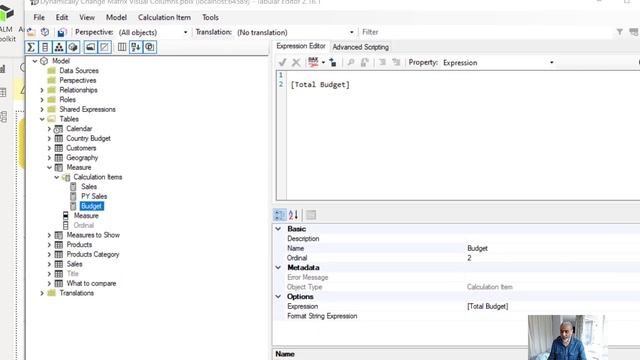The image size is (640, 360).
Task: Save changes with the floppy disk icon
Action: 61,32
